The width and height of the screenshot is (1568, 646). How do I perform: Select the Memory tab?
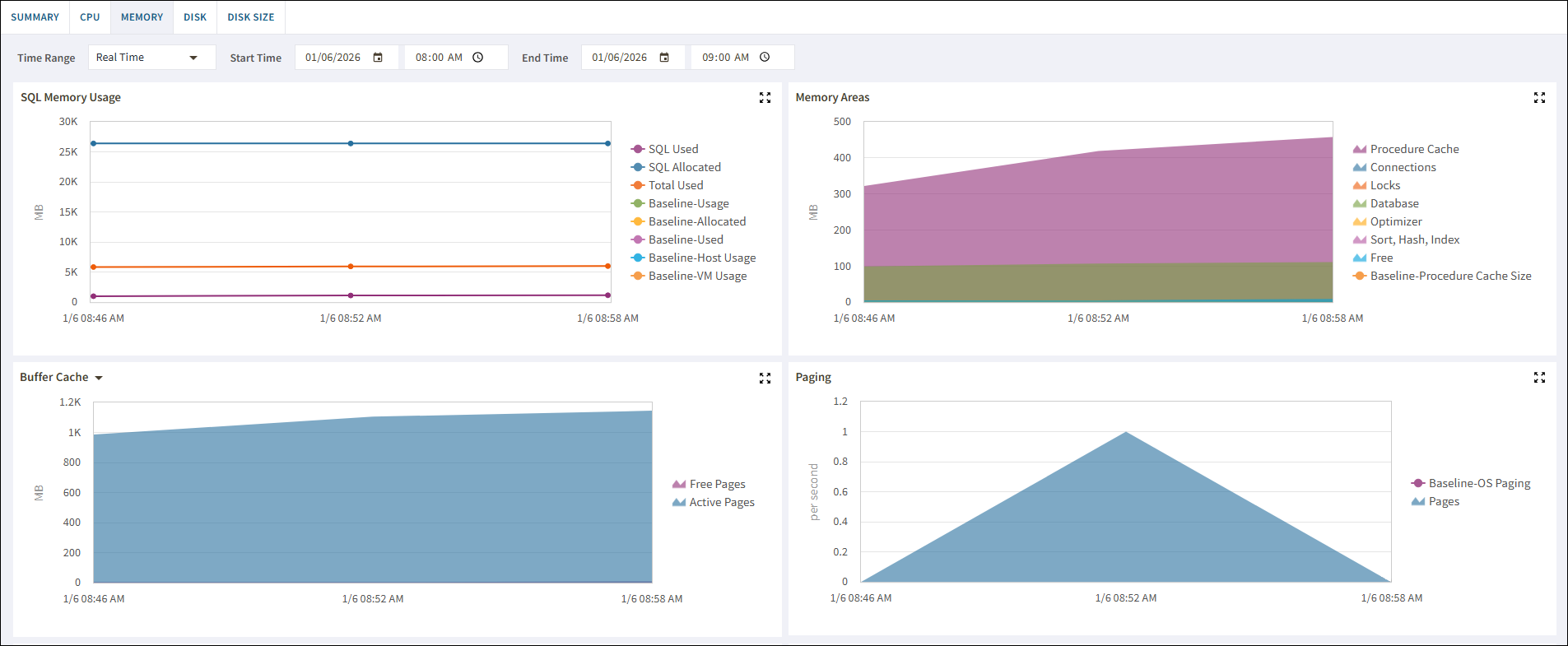[142, 17]
